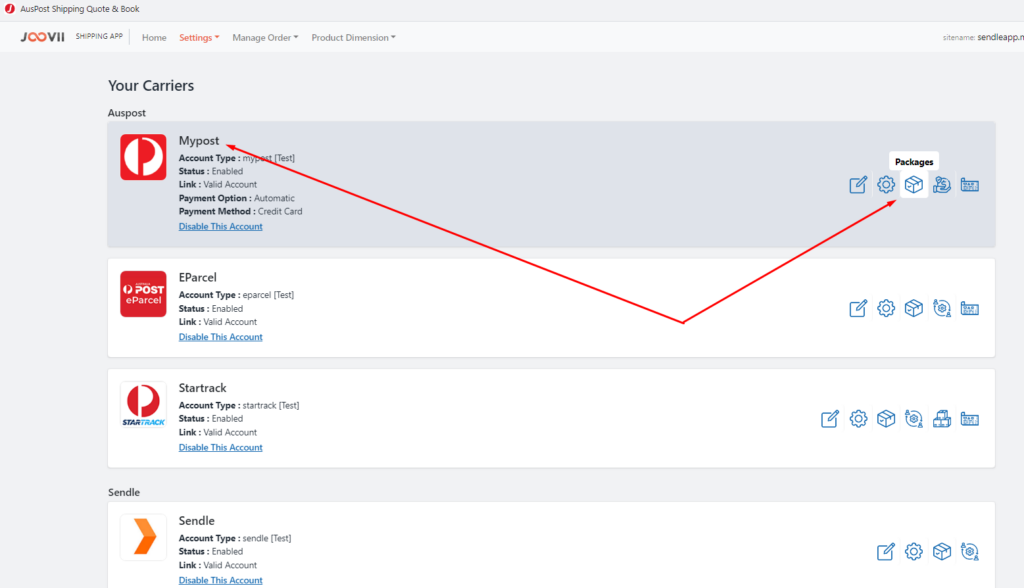Click the edit pencil icon for EParcel
1024x588 pixels.
[858, 308]
